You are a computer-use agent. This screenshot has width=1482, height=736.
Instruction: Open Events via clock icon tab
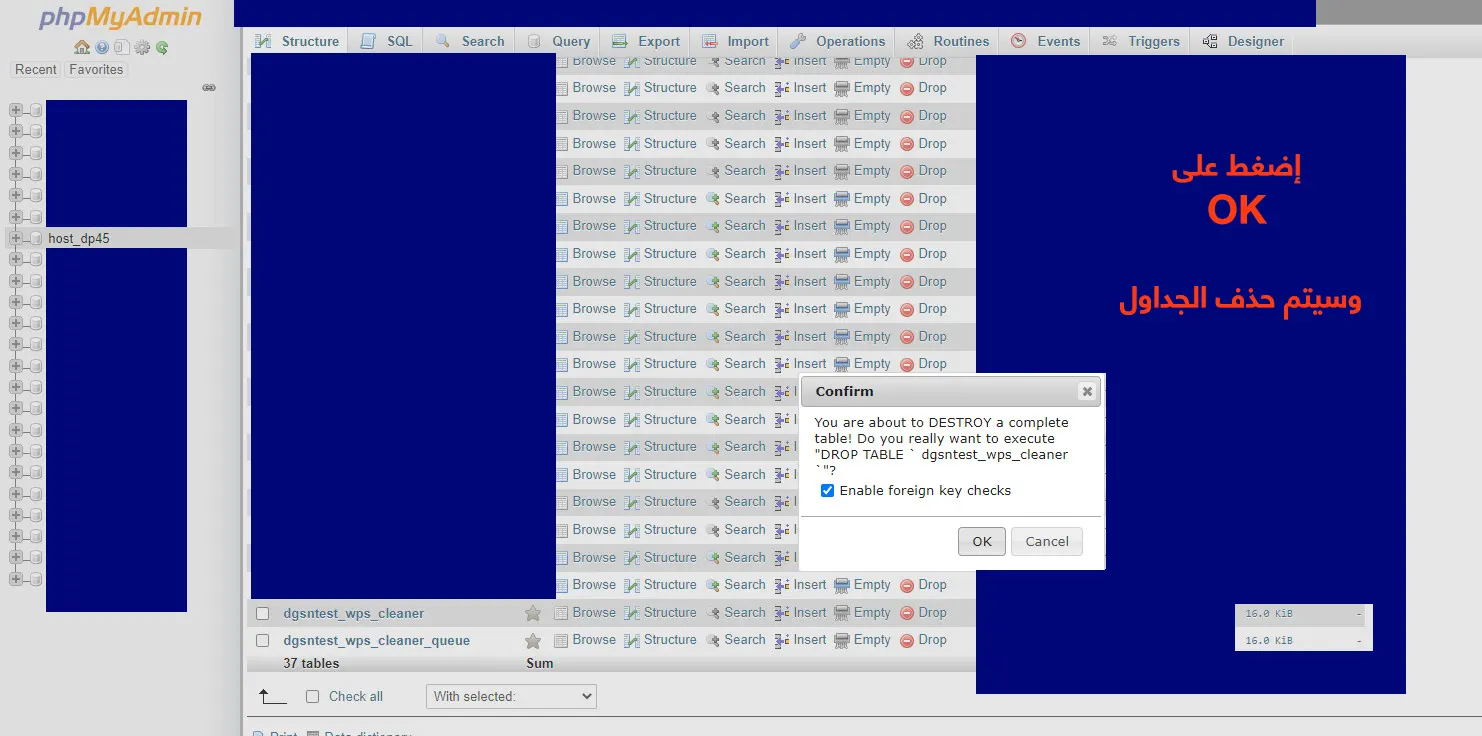[1019, 41]
